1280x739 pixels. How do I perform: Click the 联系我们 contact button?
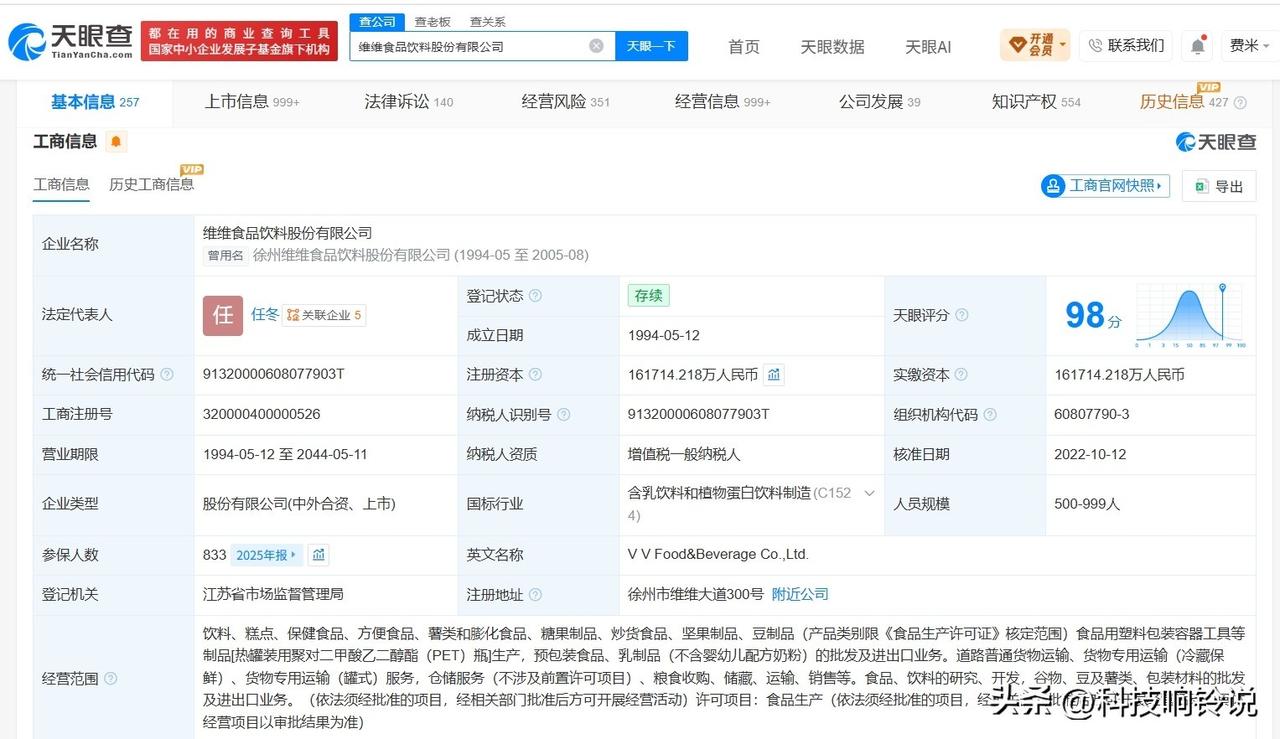[1126, 46]
